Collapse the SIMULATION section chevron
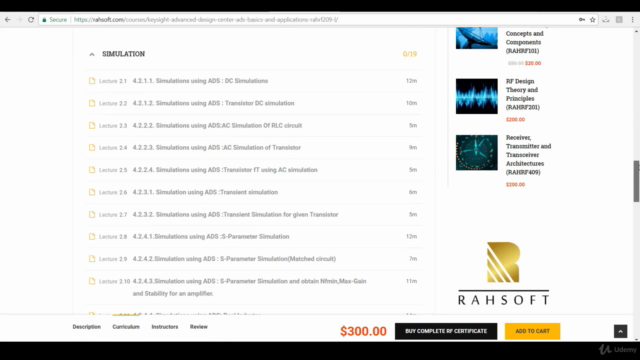Viewport: 640px width, 360px height. click(x=92, y=54)
